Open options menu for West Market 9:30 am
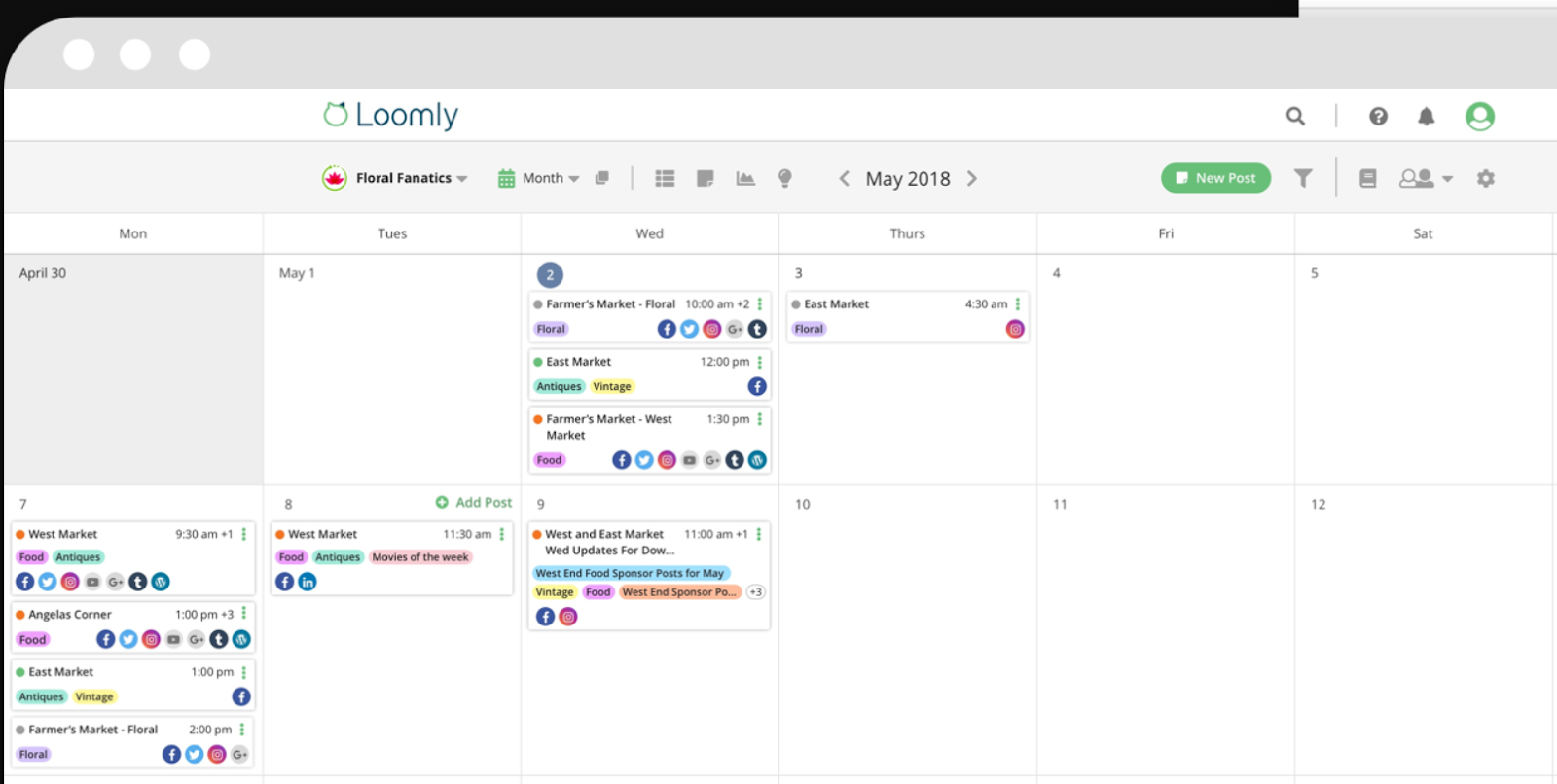Image resolution: width=1557 pixels, height=784 pixels. [x=244, y=534]
